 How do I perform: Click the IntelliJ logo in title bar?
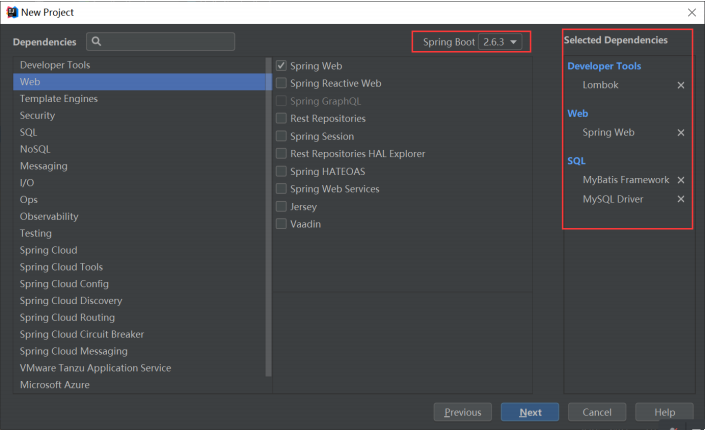tap(12, 12)
